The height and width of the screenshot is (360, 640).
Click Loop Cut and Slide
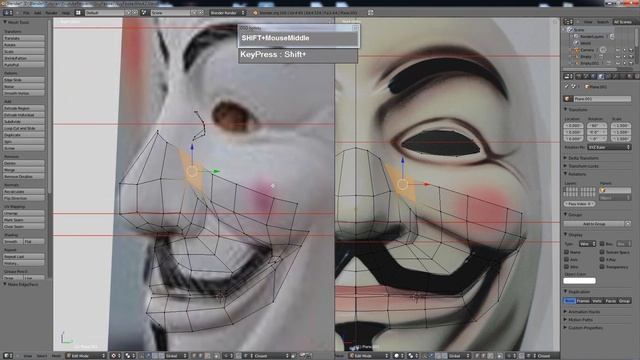[x=24, y=128]
